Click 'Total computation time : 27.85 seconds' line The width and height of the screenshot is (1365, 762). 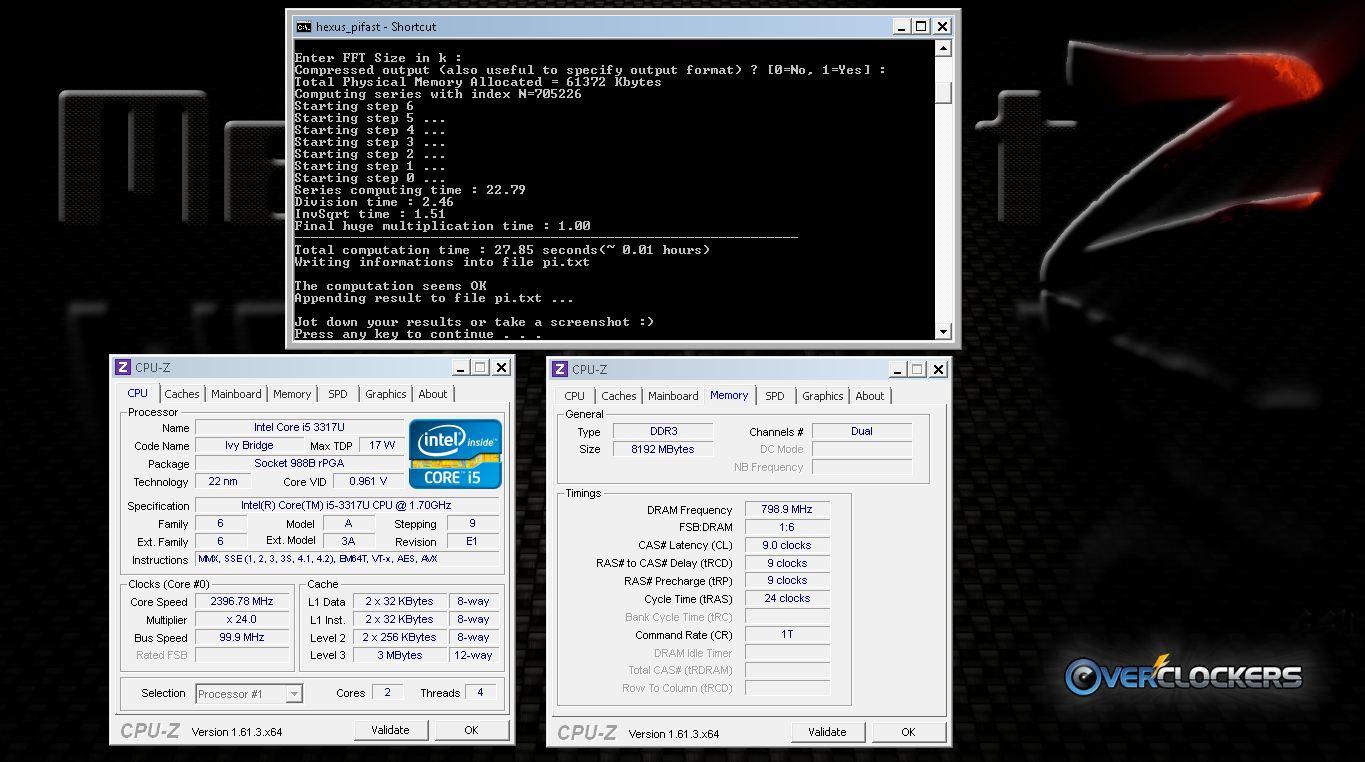click(502, 250)
